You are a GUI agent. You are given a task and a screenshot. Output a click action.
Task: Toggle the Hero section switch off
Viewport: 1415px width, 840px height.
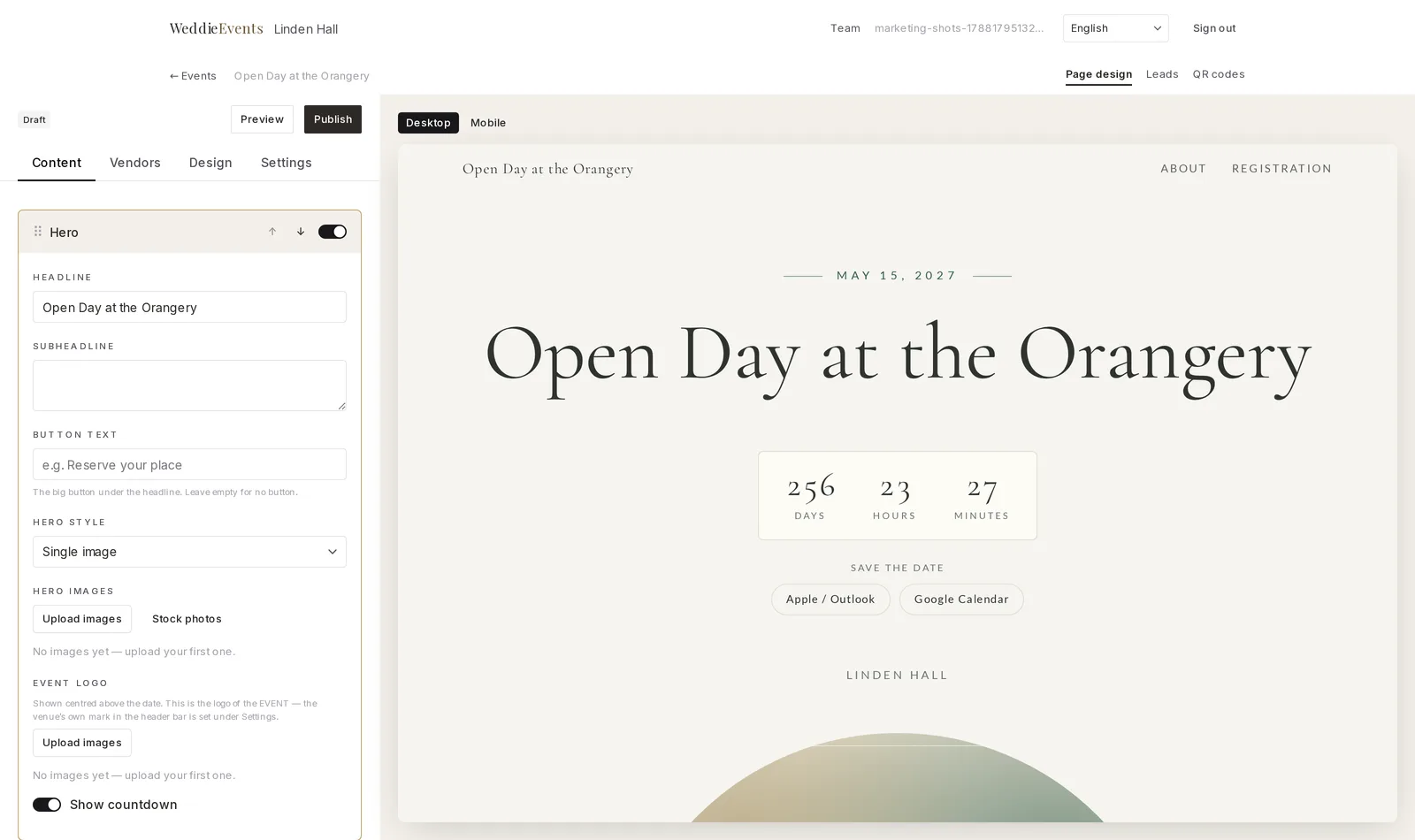333,232
